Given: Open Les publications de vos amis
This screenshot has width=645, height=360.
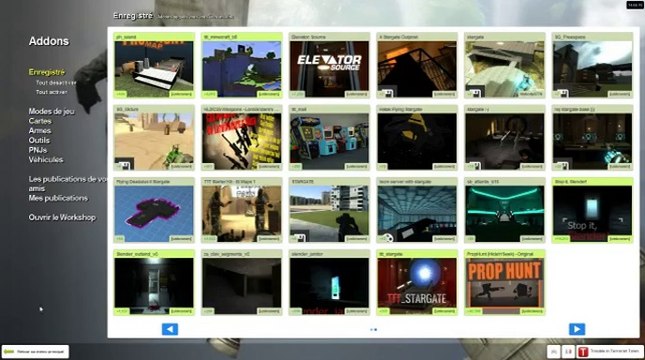Looking at the screenshot, I should 68,183.
